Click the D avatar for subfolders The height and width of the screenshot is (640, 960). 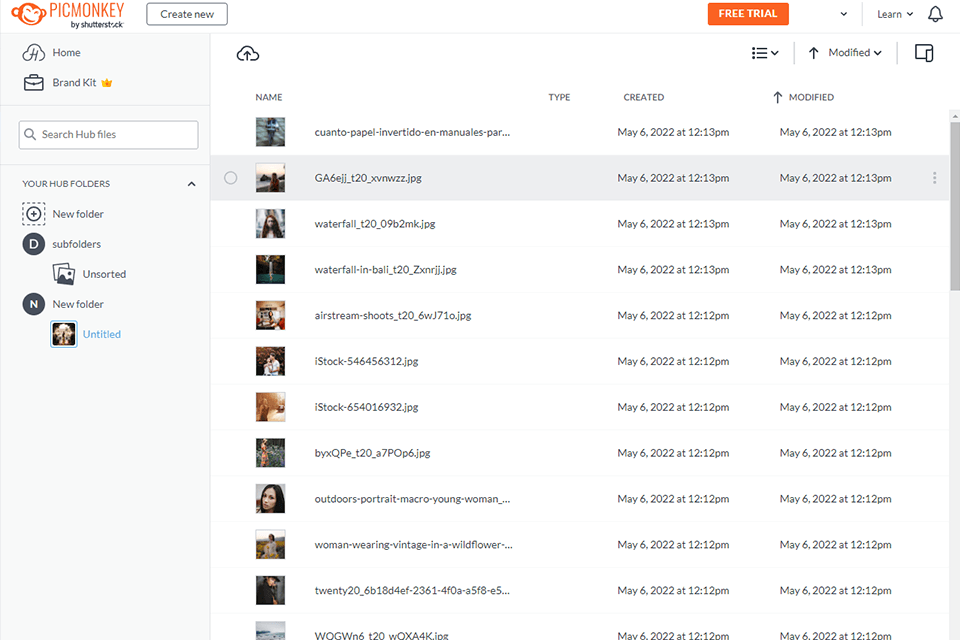click(34, 244)
